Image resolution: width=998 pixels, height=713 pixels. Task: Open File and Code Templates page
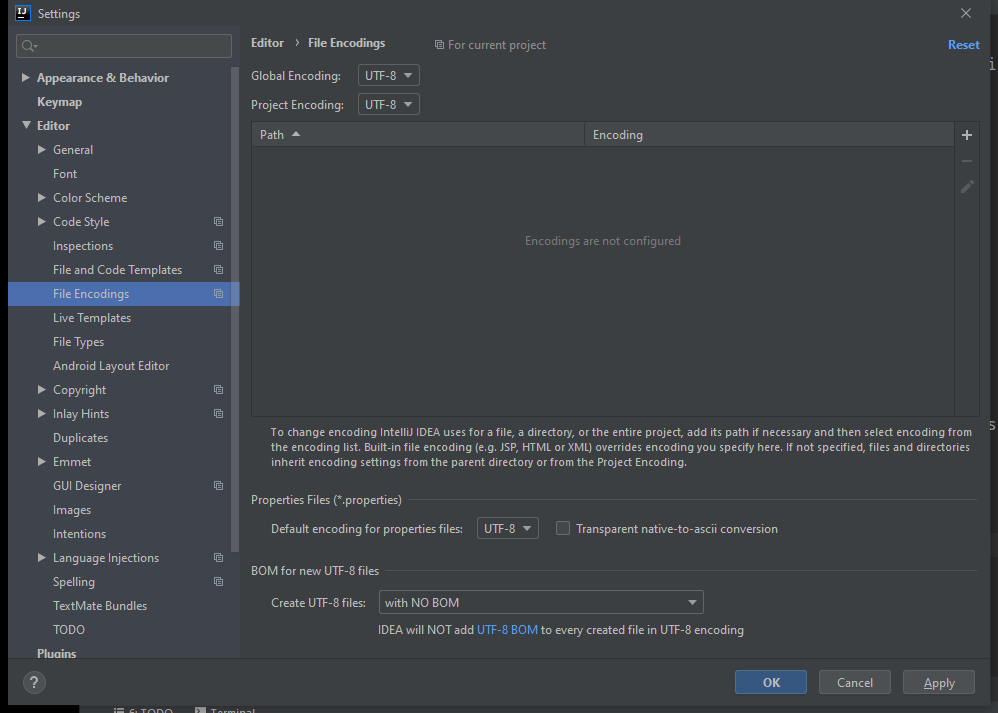(x=117, y=270)
